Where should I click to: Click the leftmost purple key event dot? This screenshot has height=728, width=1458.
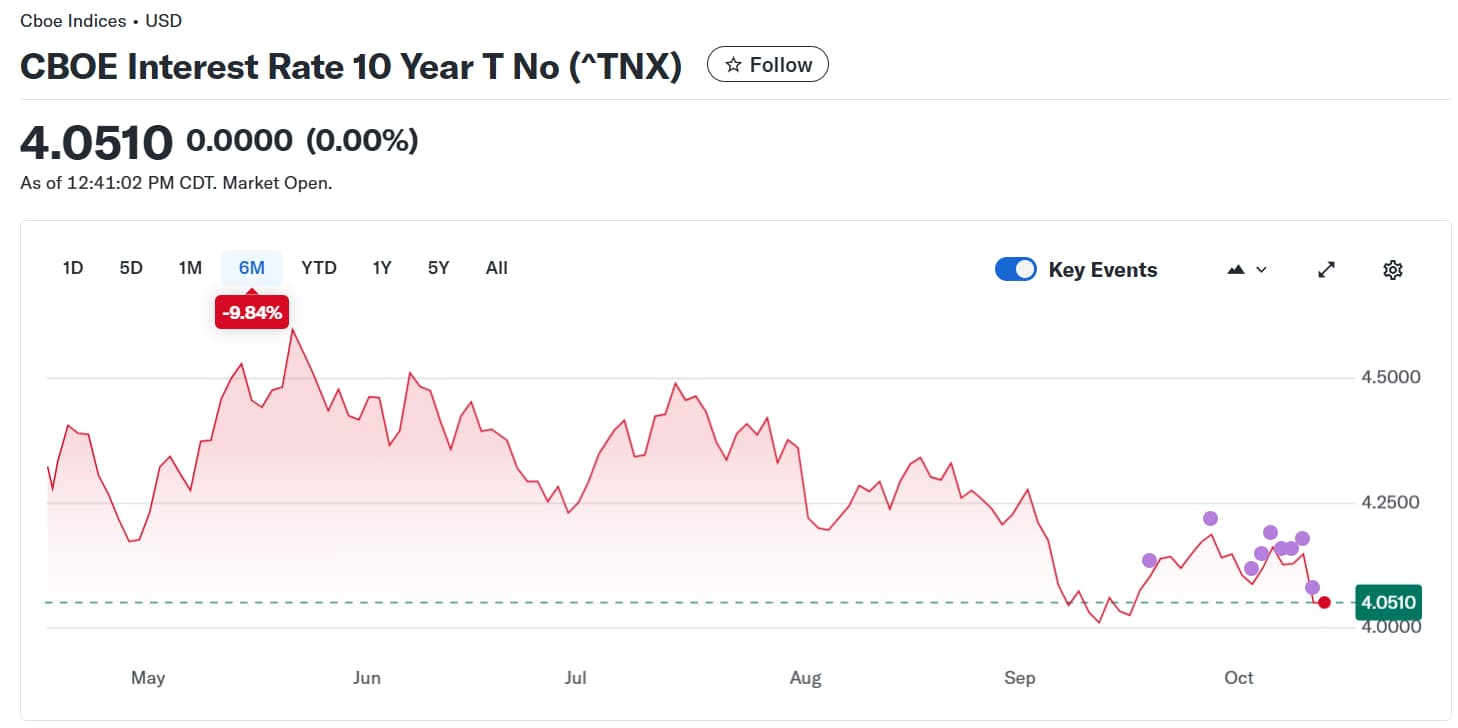(1149, 560)
